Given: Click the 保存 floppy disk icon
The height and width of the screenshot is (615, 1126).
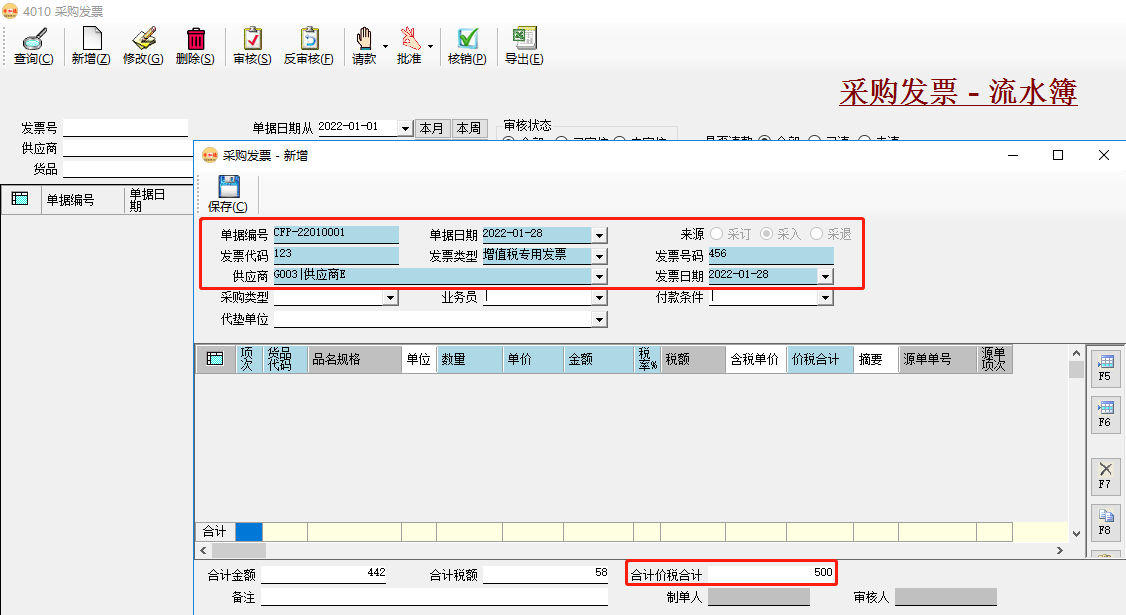Looking at the screenshot, I should click(228, 187).
